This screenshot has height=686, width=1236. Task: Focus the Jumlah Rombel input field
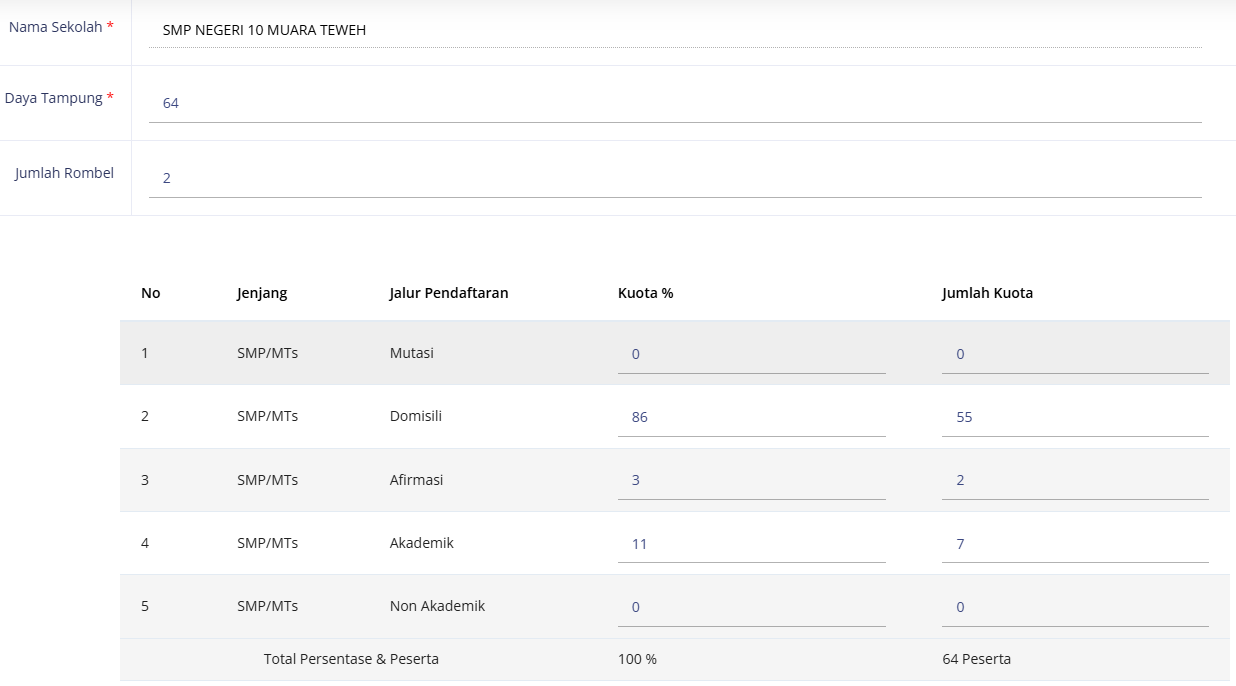click(x=675, y=178)
